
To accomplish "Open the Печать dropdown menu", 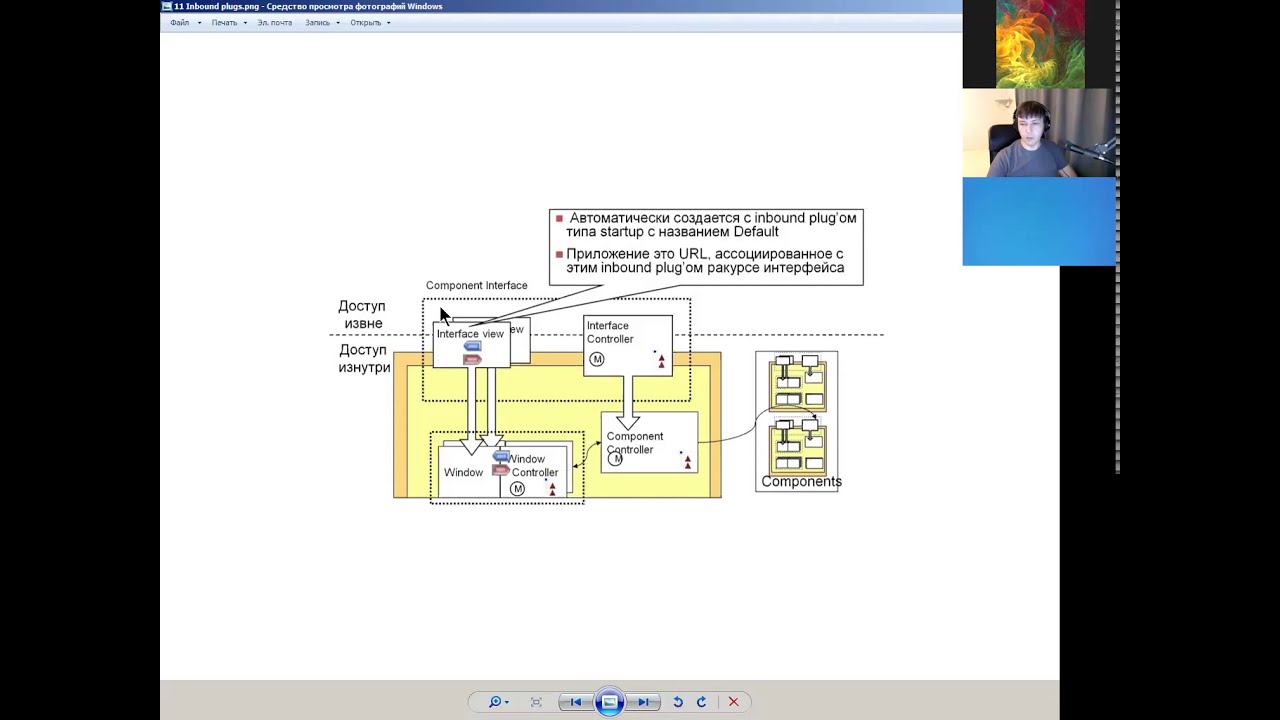I will (x=229, y=22).
